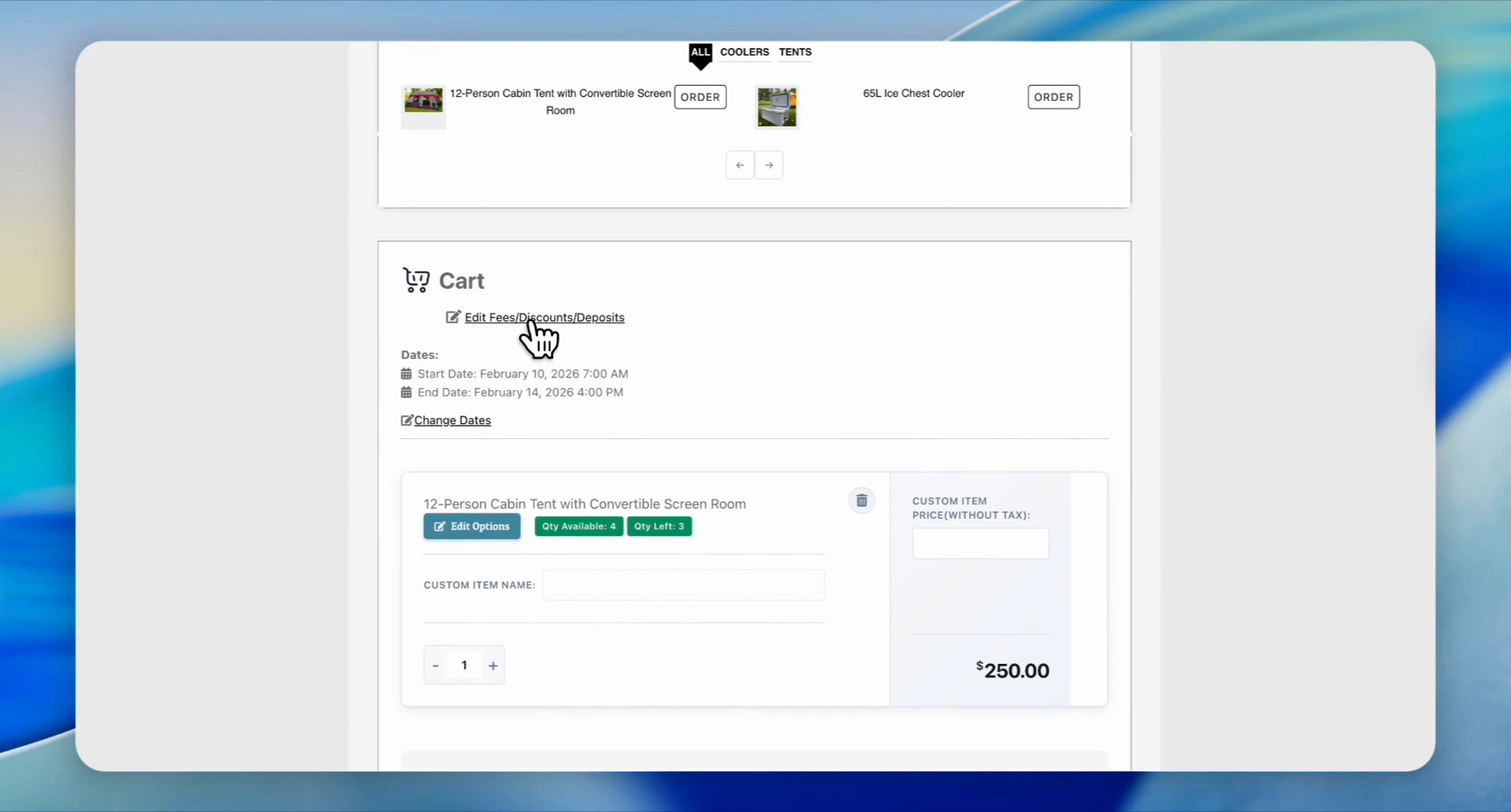Click the calendar icon beside End Date
1511x812 pixels.
(x=405, y=392)
